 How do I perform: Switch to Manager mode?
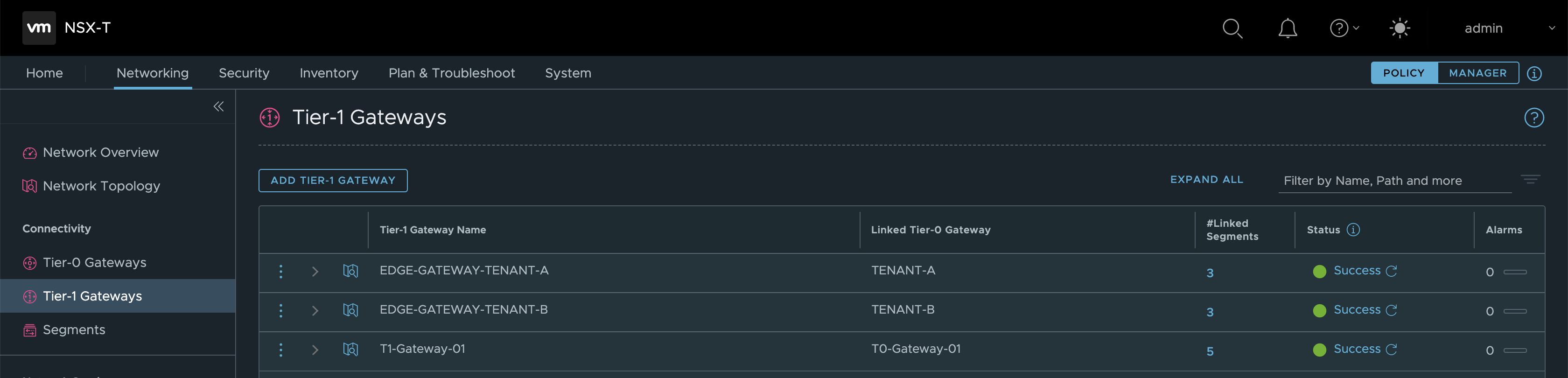tap(1477, 73)
